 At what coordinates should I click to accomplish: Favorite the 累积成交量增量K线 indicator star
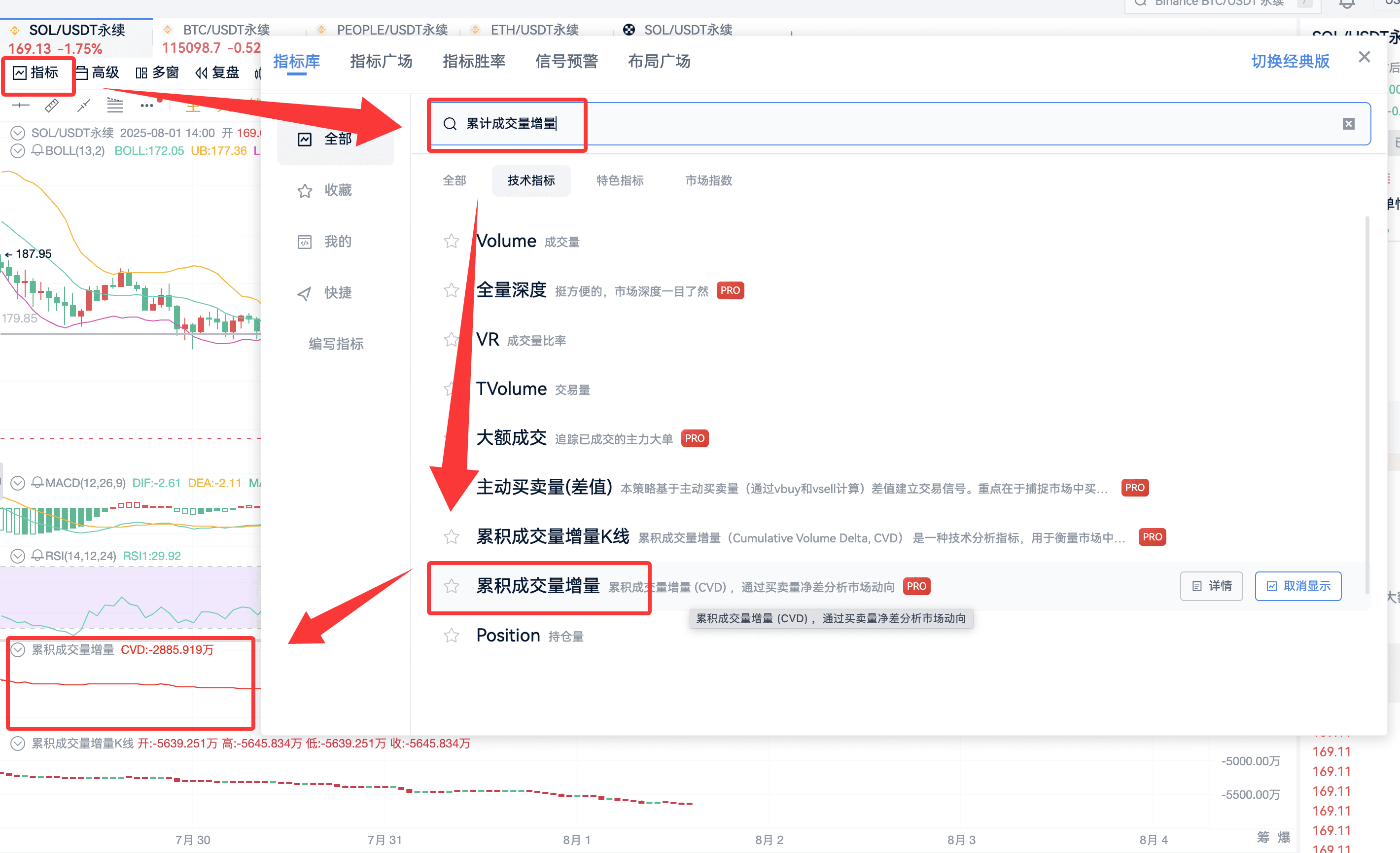click(451, 537)
